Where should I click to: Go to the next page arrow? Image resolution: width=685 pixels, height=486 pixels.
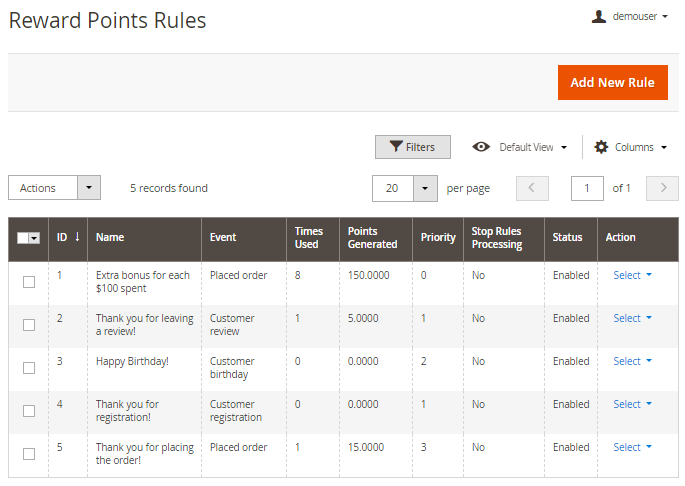(x=662, y=188)
